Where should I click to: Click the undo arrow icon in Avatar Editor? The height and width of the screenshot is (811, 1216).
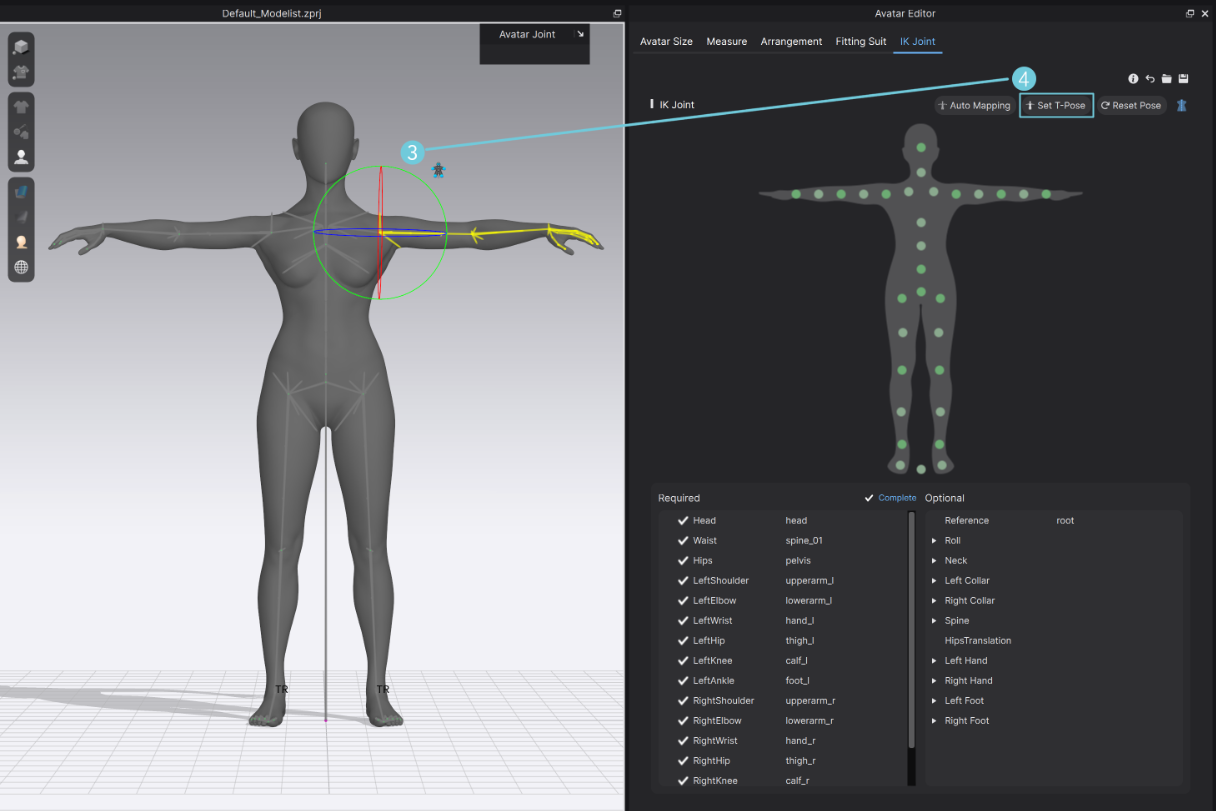pos(1150,79)
